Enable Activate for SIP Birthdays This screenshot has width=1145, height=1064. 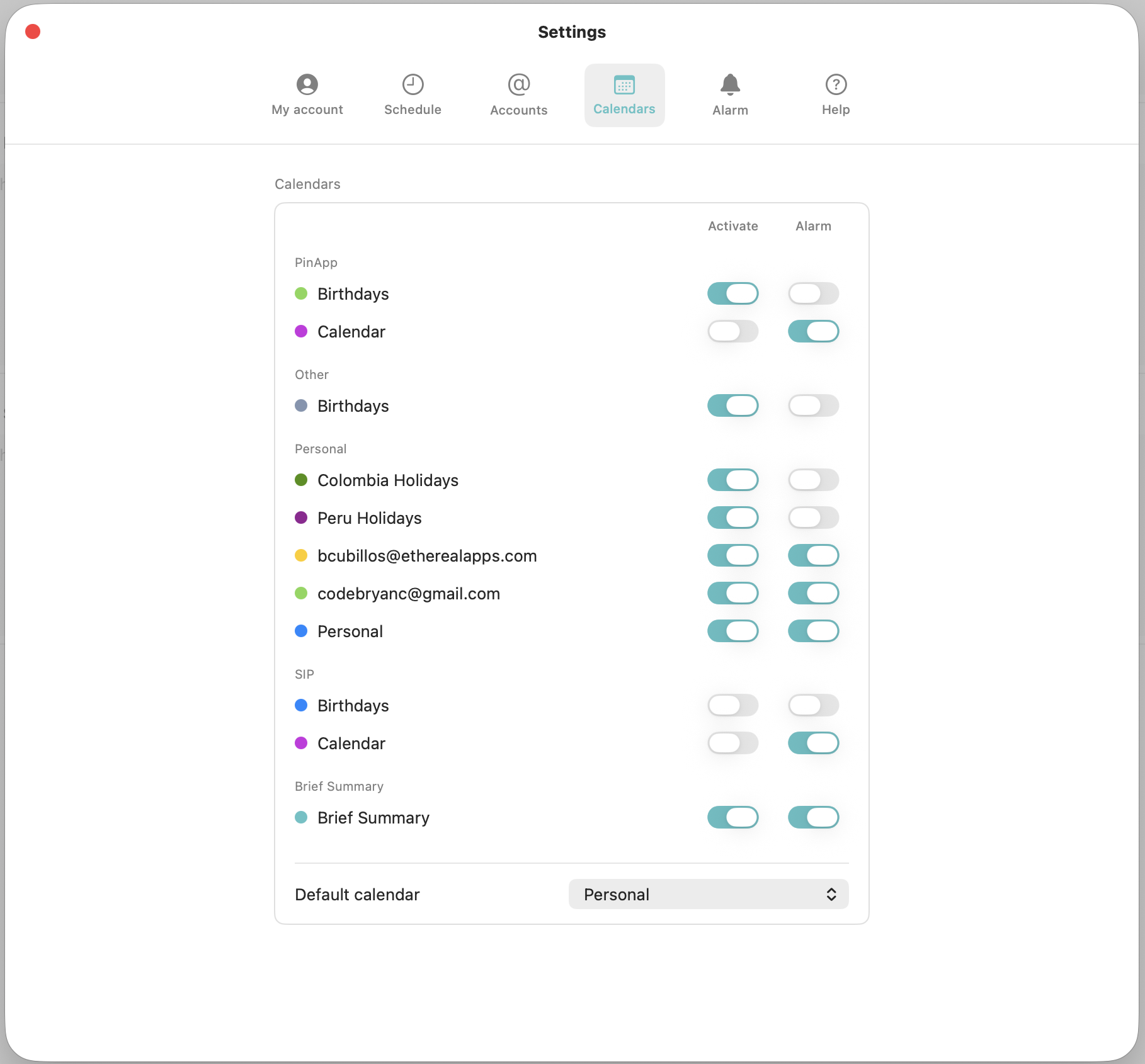tap(733, 705)
